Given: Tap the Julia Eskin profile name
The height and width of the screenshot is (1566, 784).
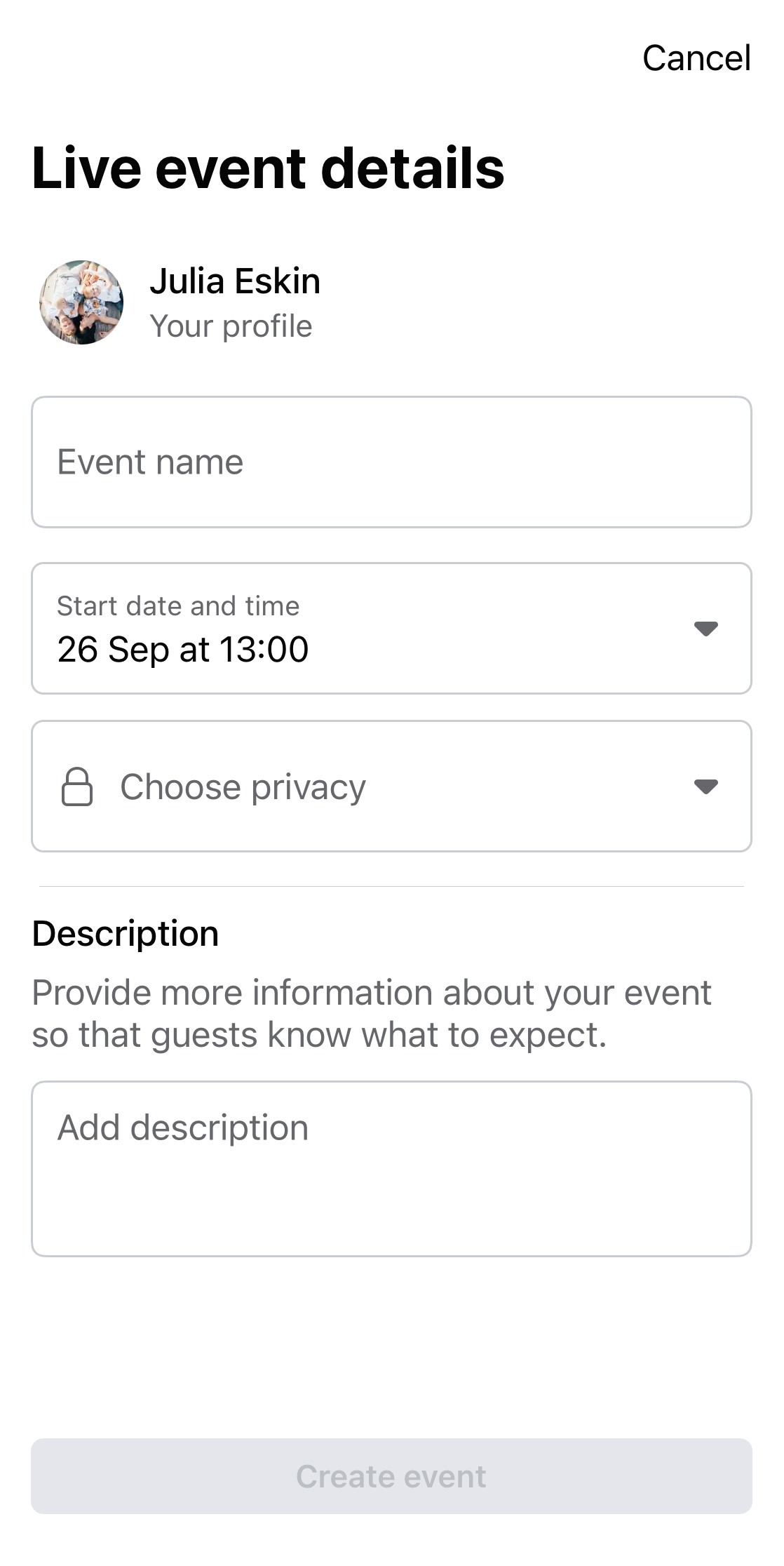Looking at the screenshot, I should [x=235, y=281].
